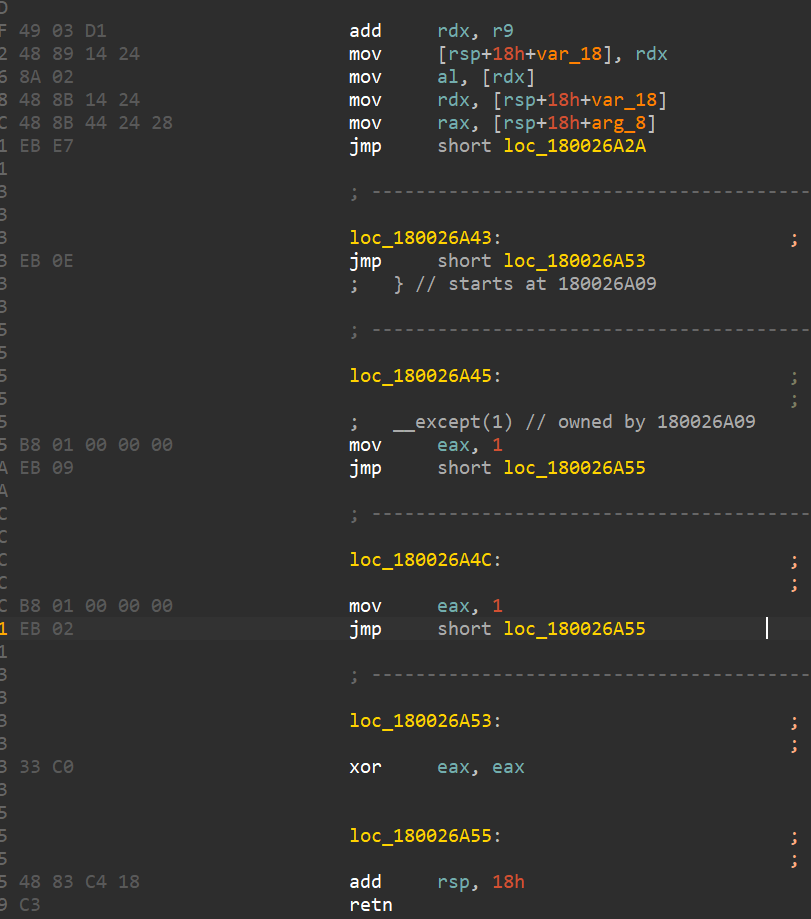
Task: Click 'mov' mnemonic below the __except comment
Action: [366, 445]
